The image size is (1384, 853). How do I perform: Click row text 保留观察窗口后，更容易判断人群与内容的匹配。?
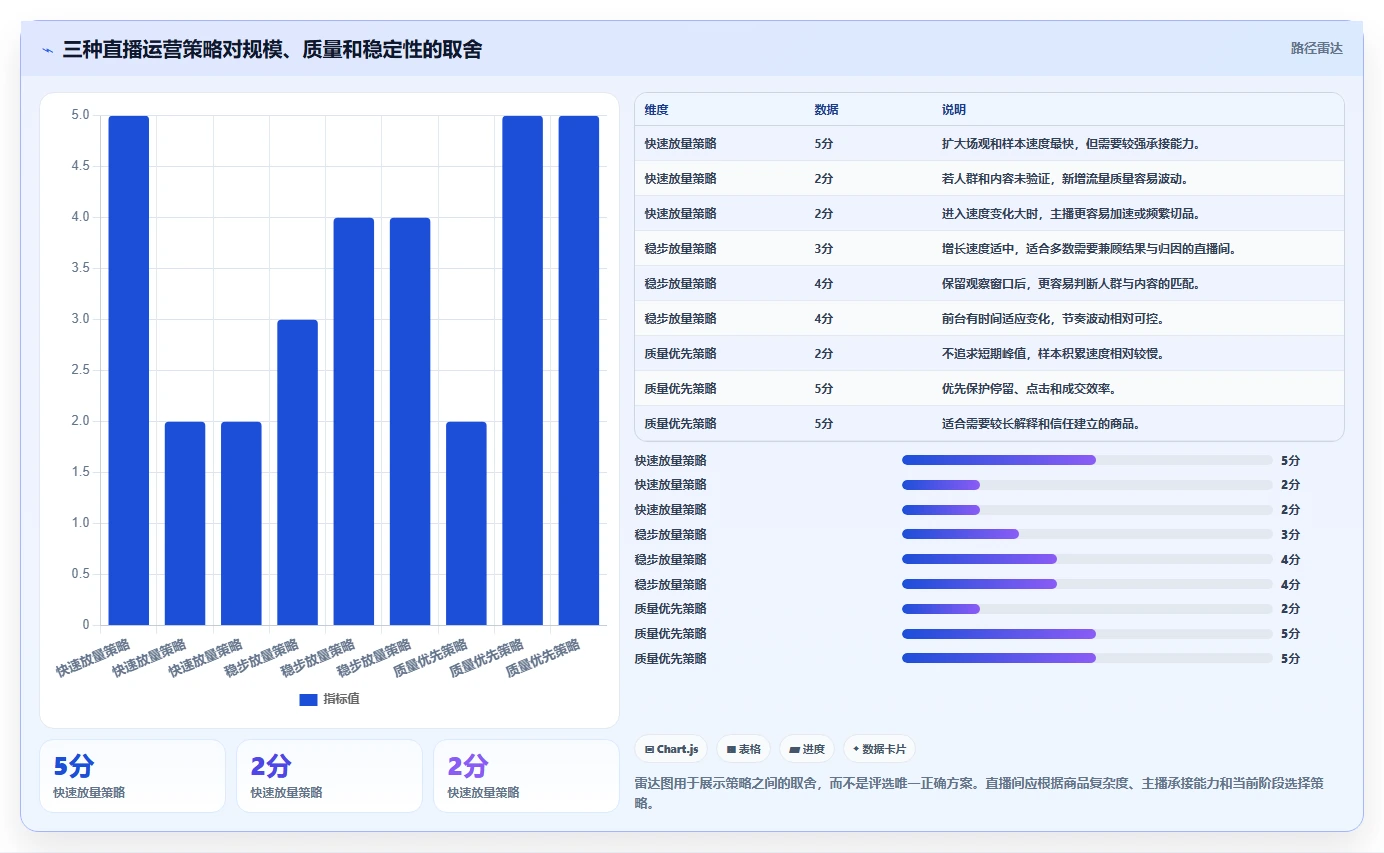(x=1071, y=284)
